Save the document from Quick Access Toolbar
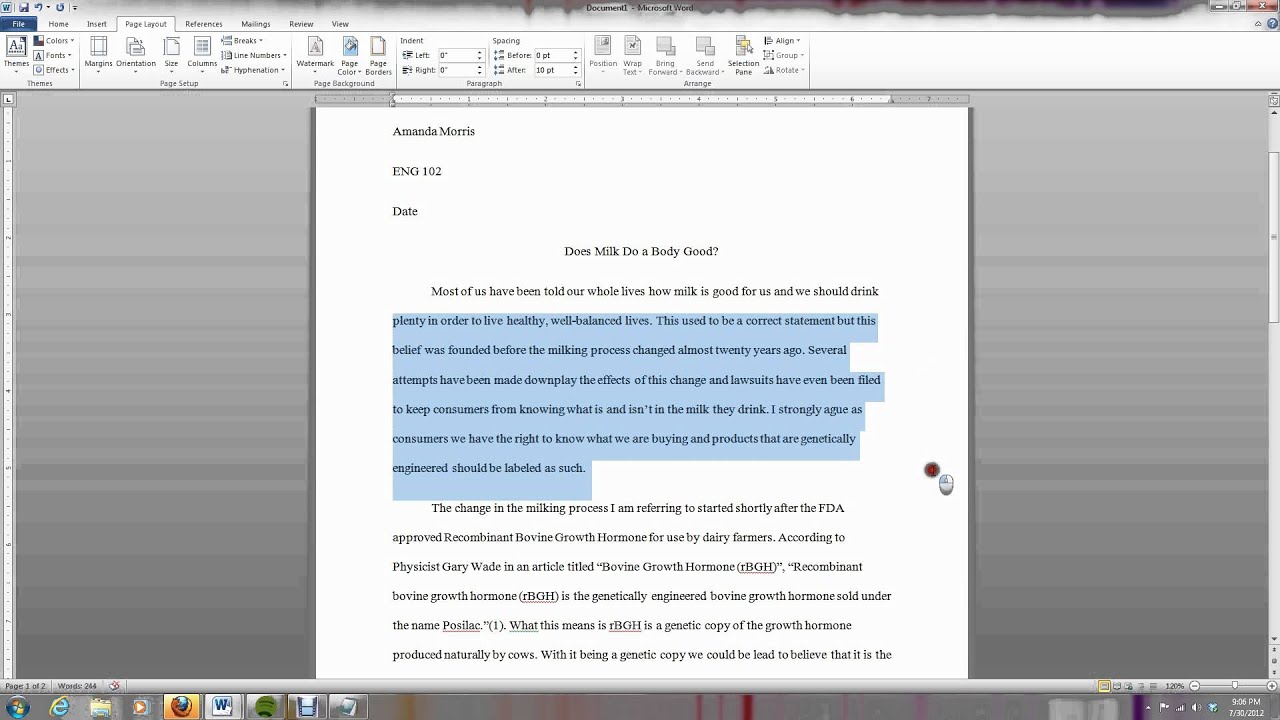The height and width of the screenshot is (720, 1280). [x=22, y=7]
